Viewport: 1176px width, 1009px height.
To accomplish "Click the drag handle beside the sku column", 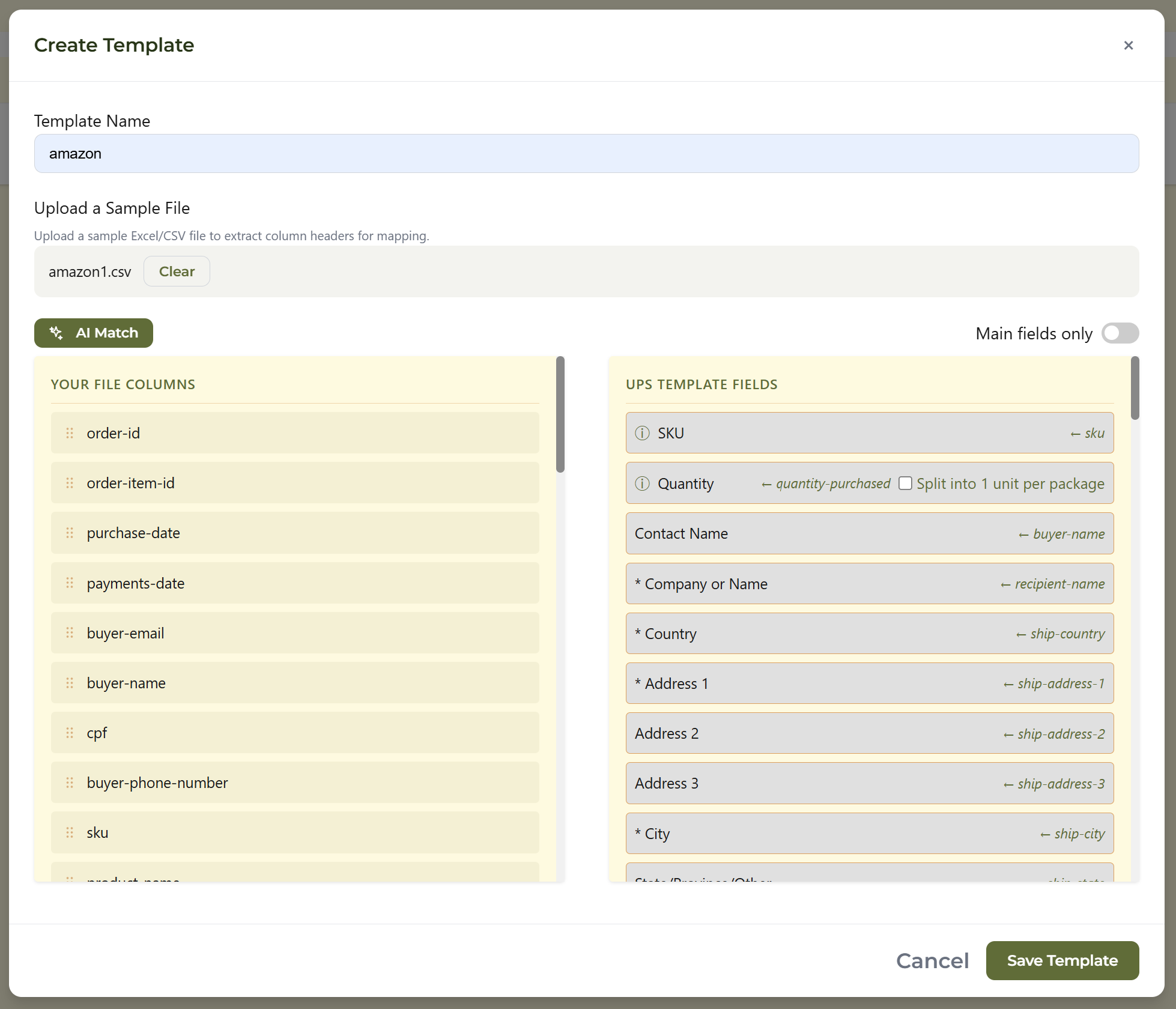I will [x=69, y=832].
